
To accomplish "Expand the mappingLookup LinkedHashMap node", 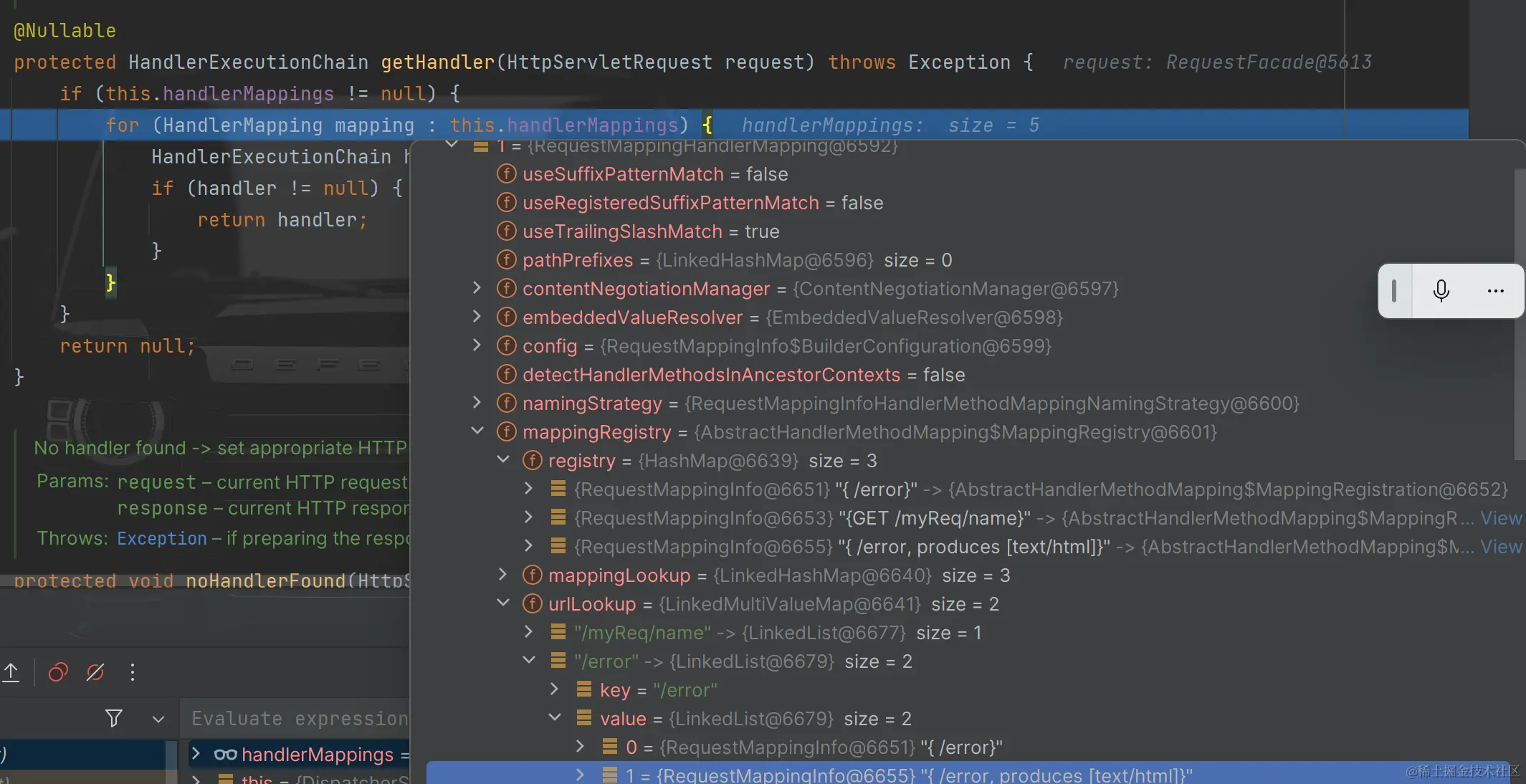I will pos(503,575).
